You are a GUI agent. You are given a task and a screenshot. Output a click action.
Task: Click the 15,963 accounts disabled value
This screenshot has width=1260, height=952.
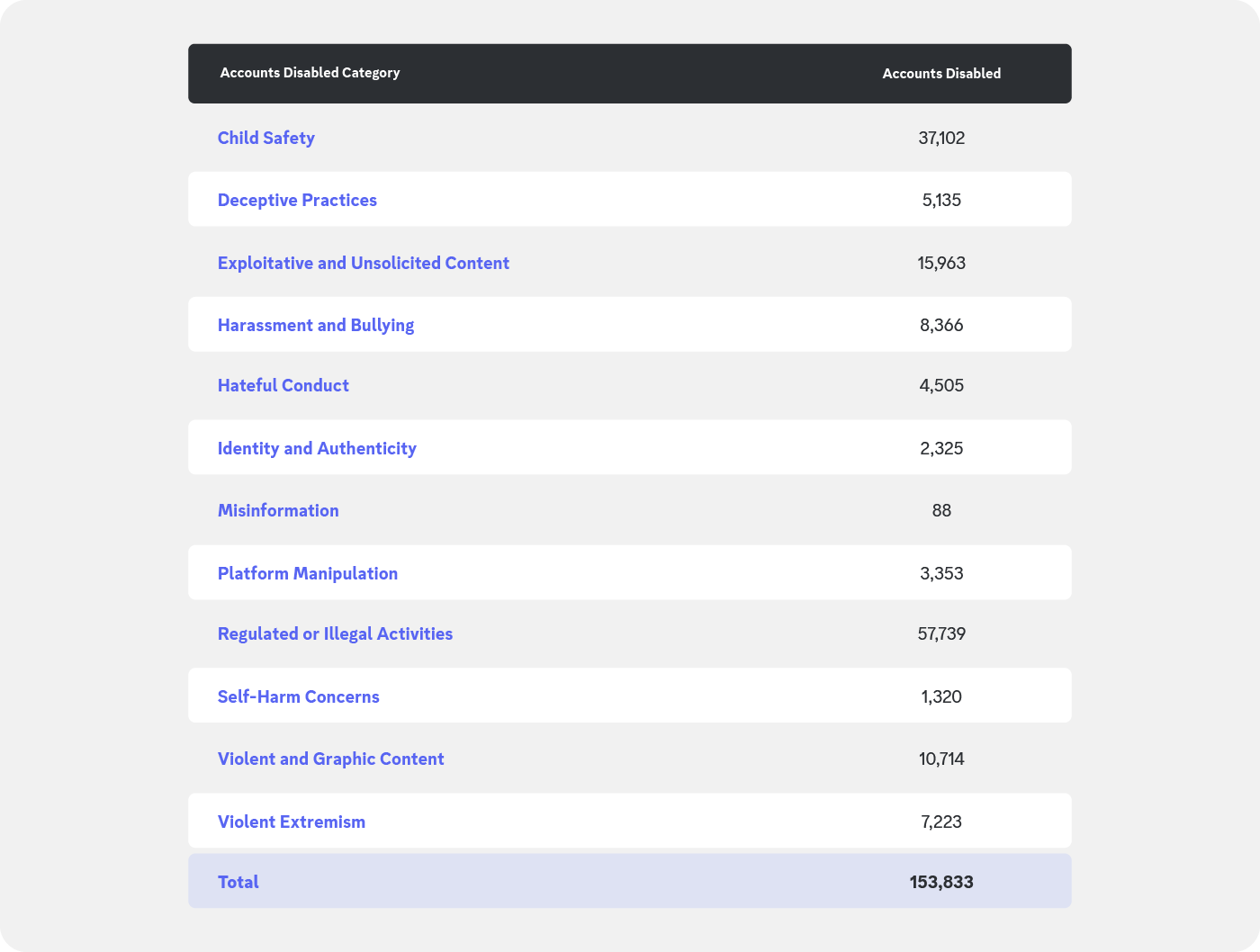click(941, 263)
